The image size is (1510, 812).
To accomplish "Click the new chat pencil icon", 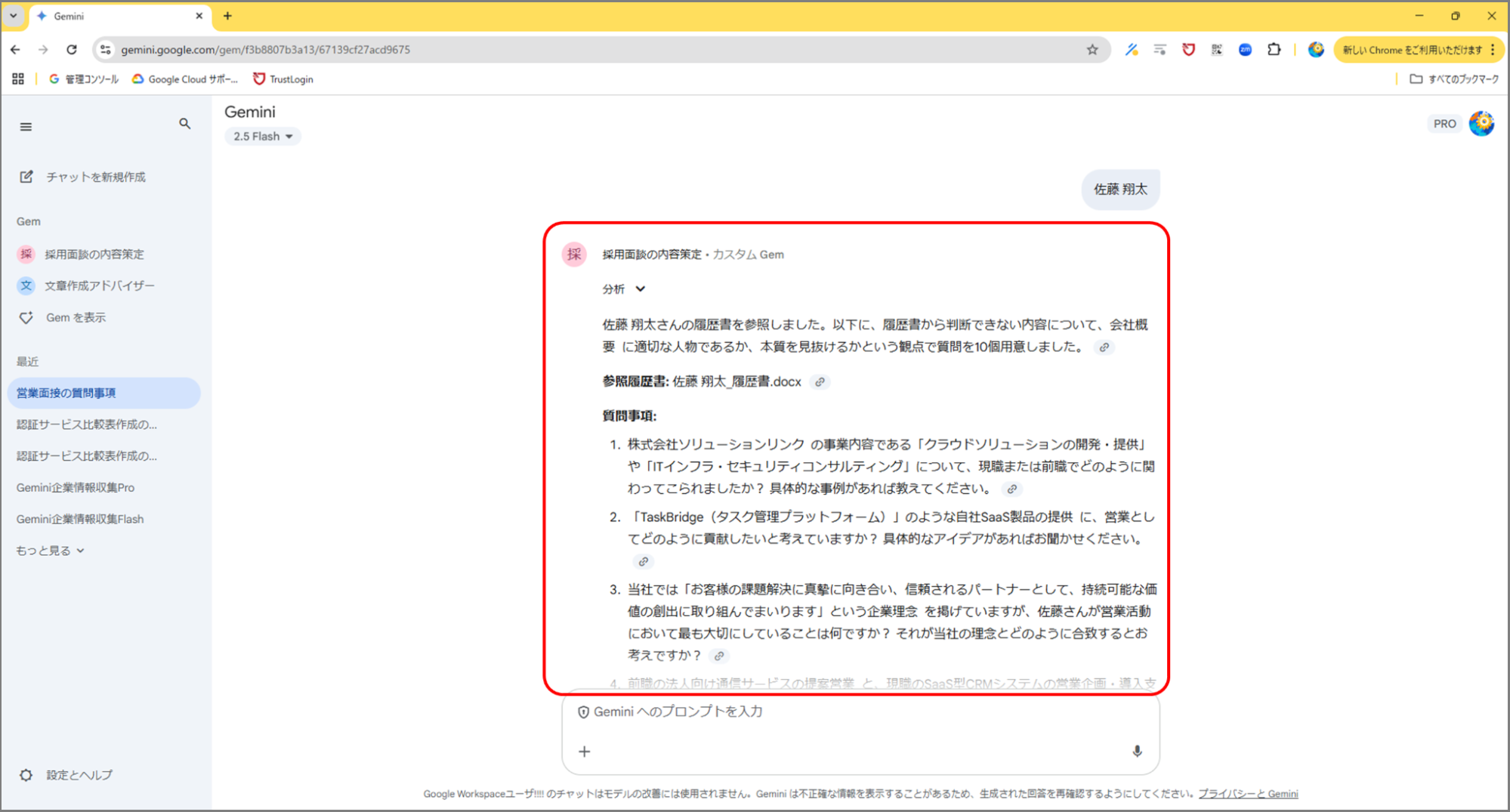I will point(26,177).
